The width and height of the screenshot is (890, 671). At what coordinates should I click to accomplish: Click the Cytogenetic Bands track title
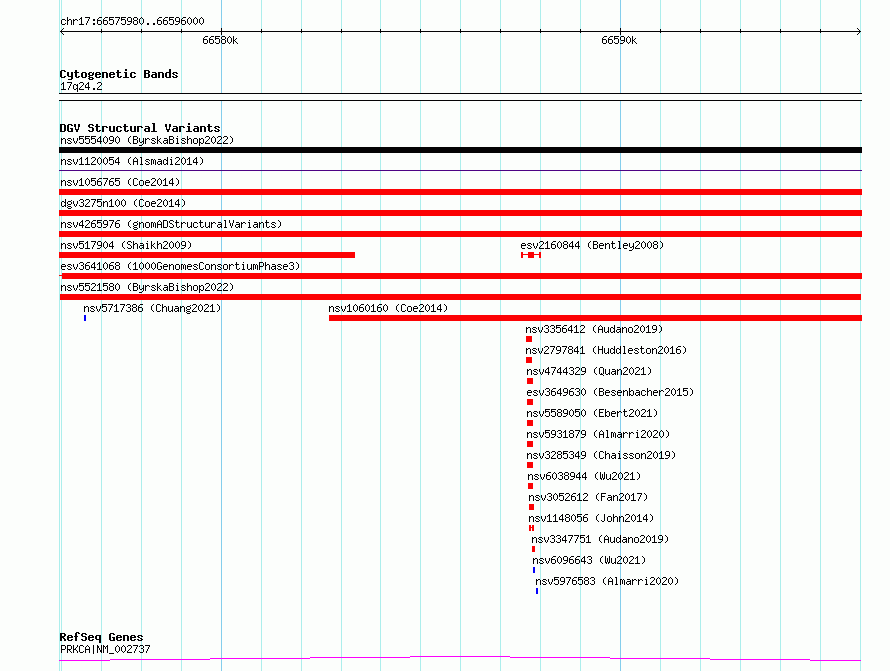pyautogui.click(x=119, y=74)
